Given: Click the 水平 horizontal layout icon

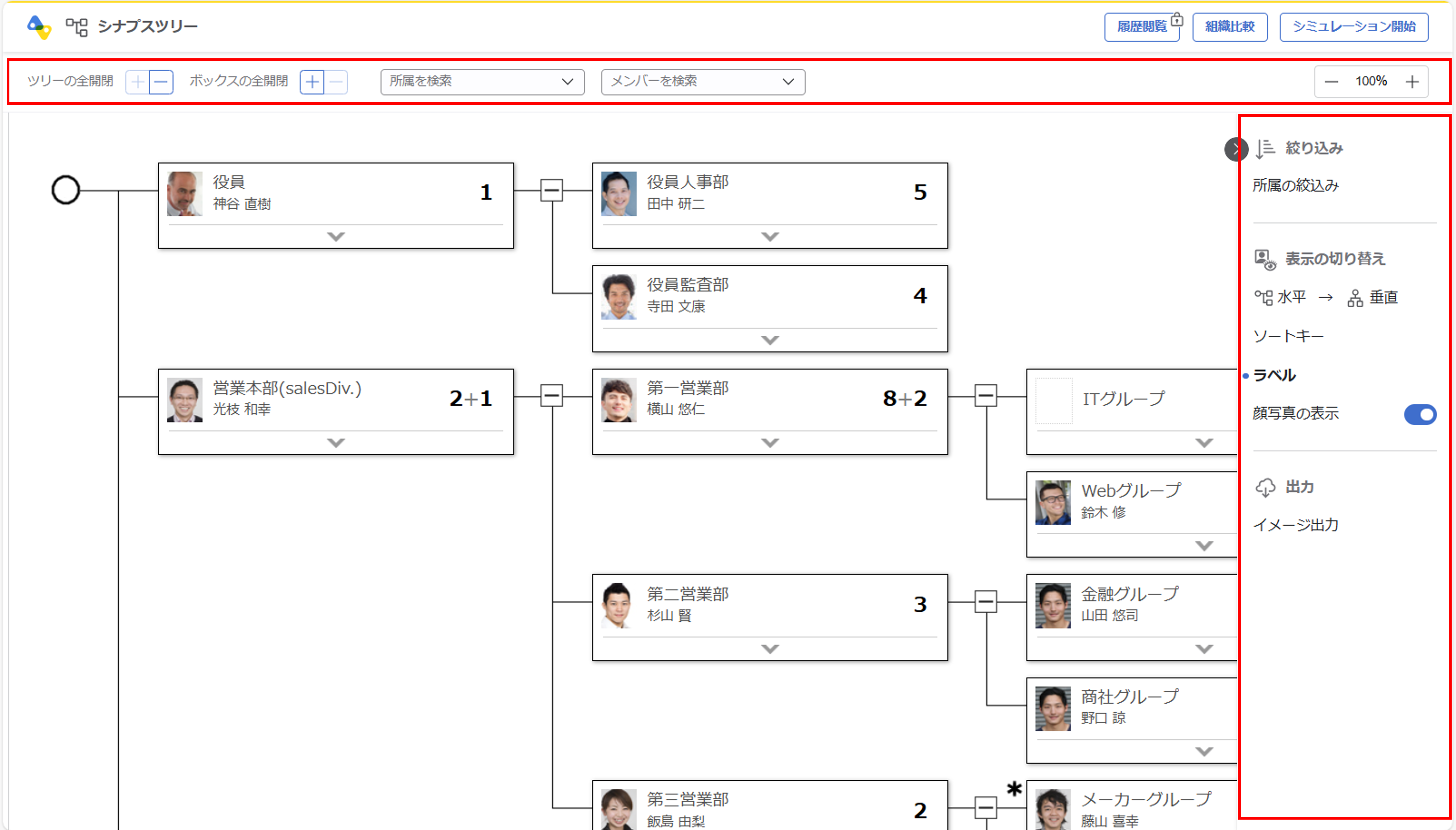Looking at the screenshot, I should (x=1264, y=297).
